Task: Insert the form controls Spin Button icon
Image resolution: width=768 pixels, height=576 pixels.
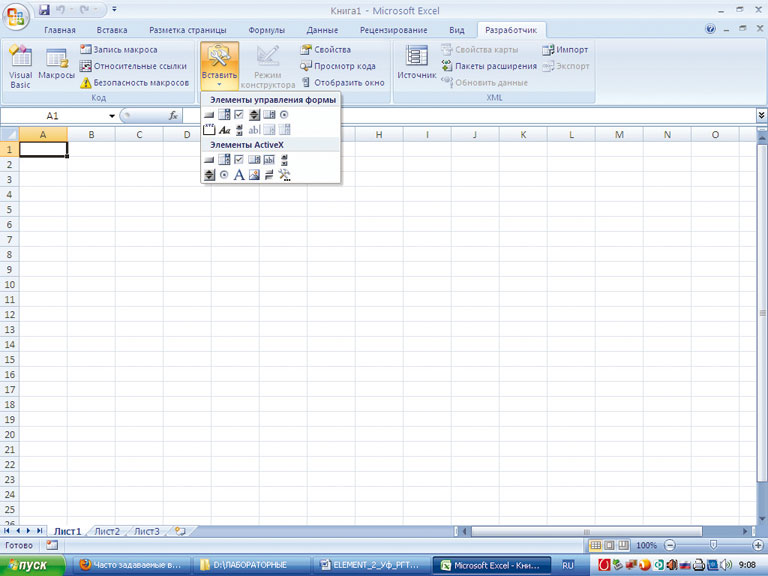Action: [x=254, y=115]
